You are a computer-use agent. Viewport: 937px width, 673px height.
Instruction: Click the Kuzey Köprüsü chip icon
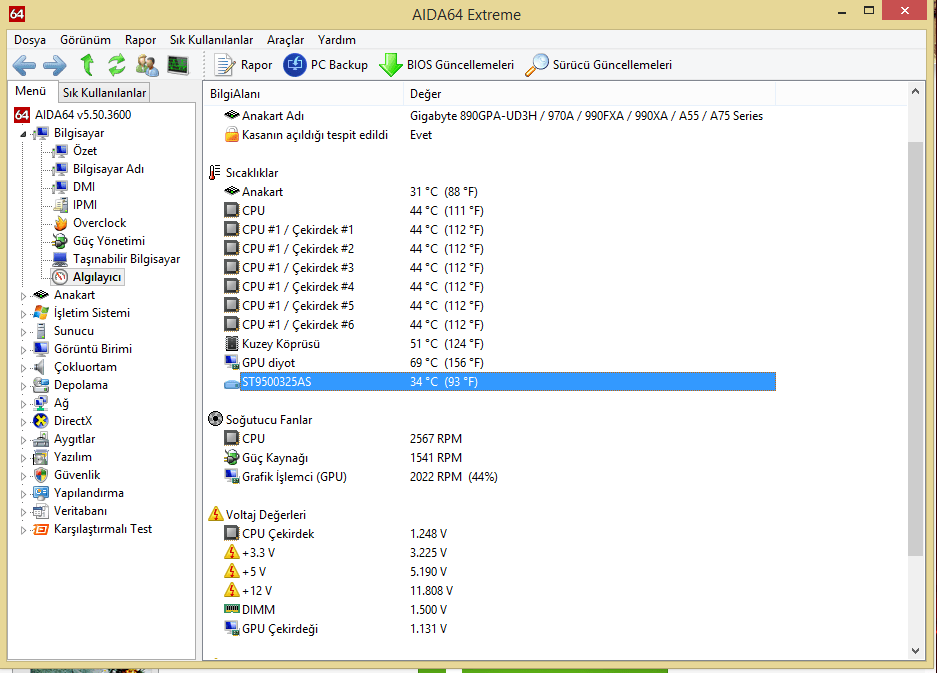point(231,344)
